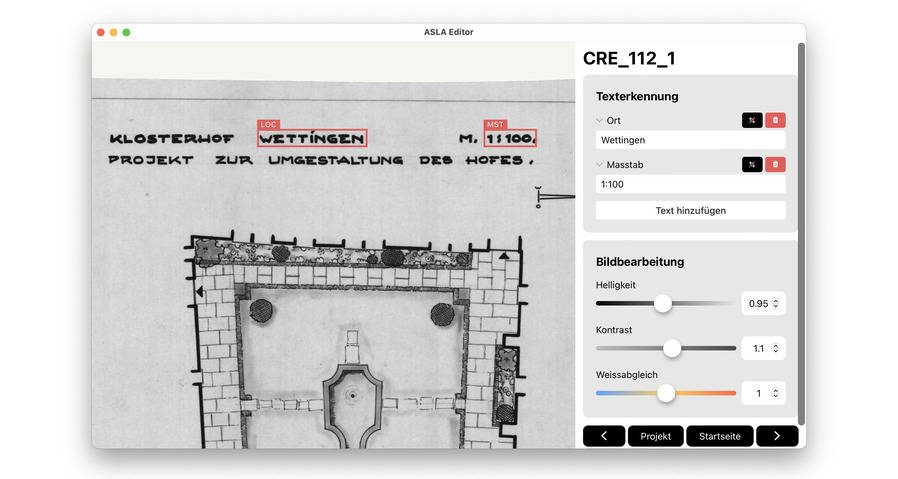Image resolution: width=898 pixels, height=479 pixels.
Task: Click the Helligkeit value stepper arrows
Action: click(x=776, y=303)
